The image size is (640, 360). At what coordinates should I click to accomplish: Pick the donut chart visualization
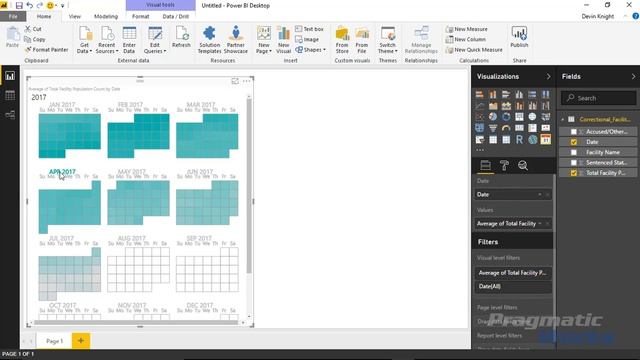coord(506,117)
